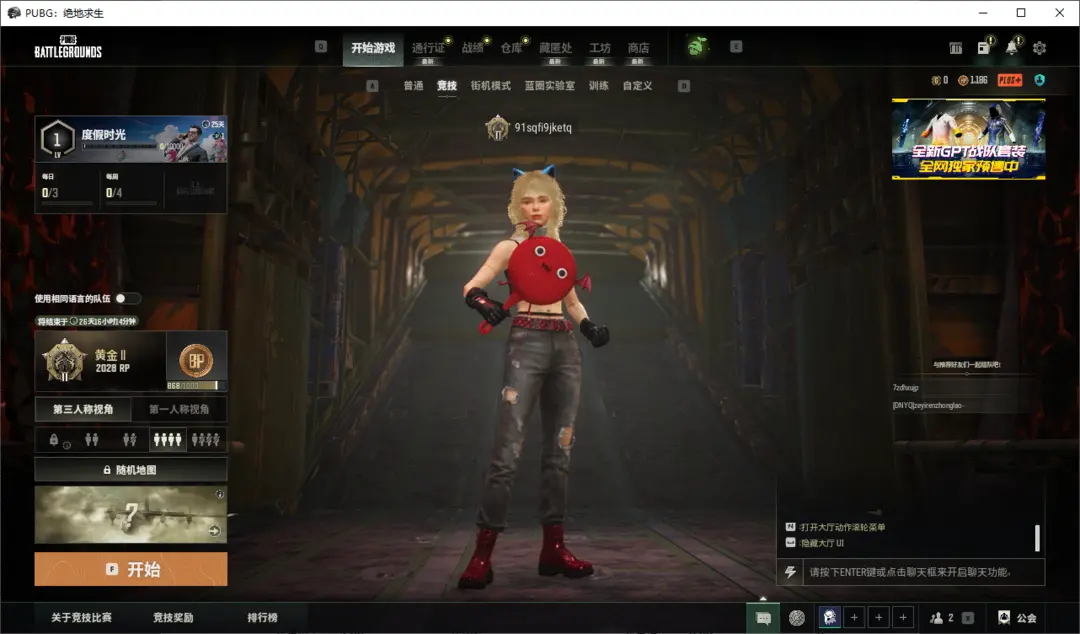Open the notifications bell
1080x634 pixels.
pos(1011,47)
